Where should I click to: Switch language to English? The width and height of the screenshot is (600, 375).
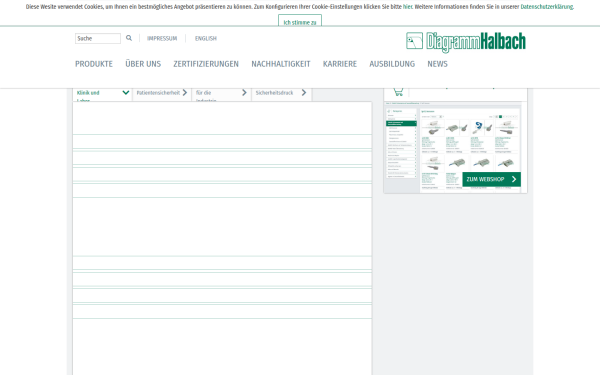click(x=205, y=38)
